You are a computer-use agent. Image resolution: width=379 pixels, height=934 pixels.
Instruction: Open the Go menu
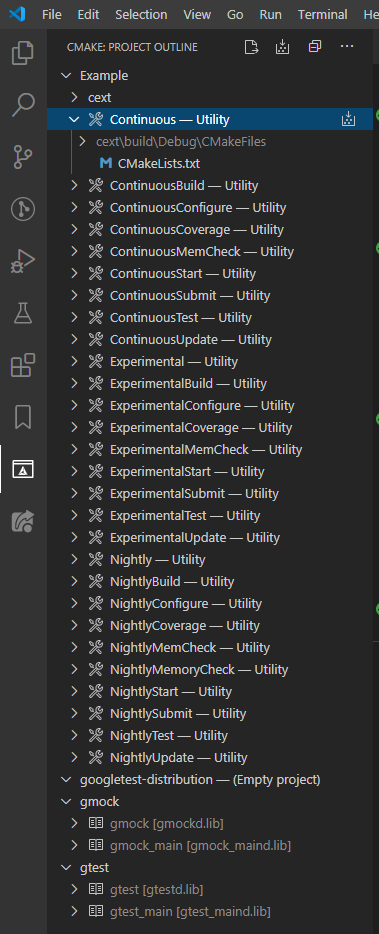[235, 14]
